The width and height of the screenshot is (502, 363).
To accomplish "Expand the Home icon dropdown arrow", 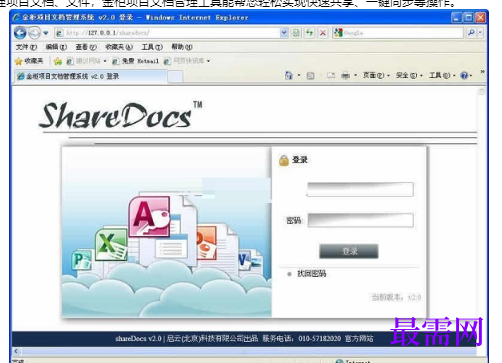I will 299,76.
